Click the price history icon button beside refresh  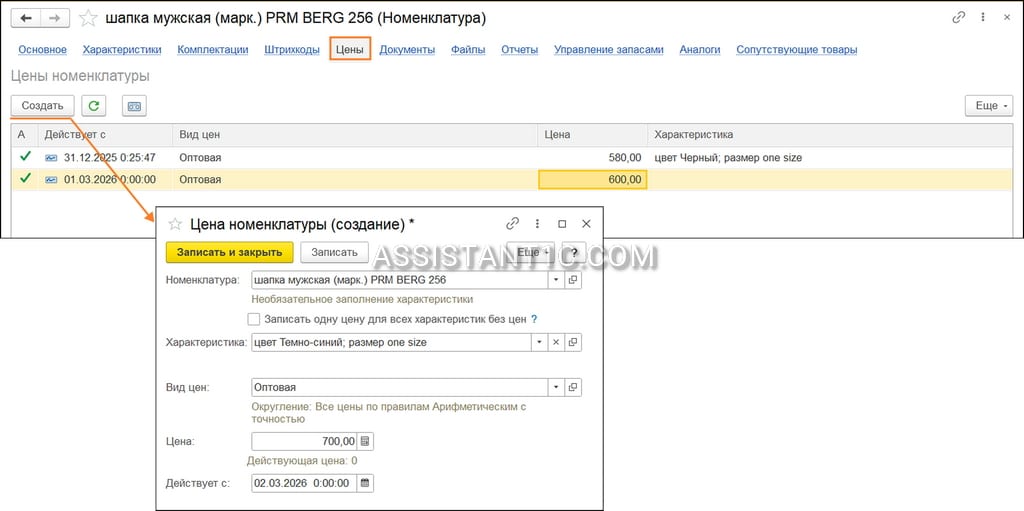134,105
